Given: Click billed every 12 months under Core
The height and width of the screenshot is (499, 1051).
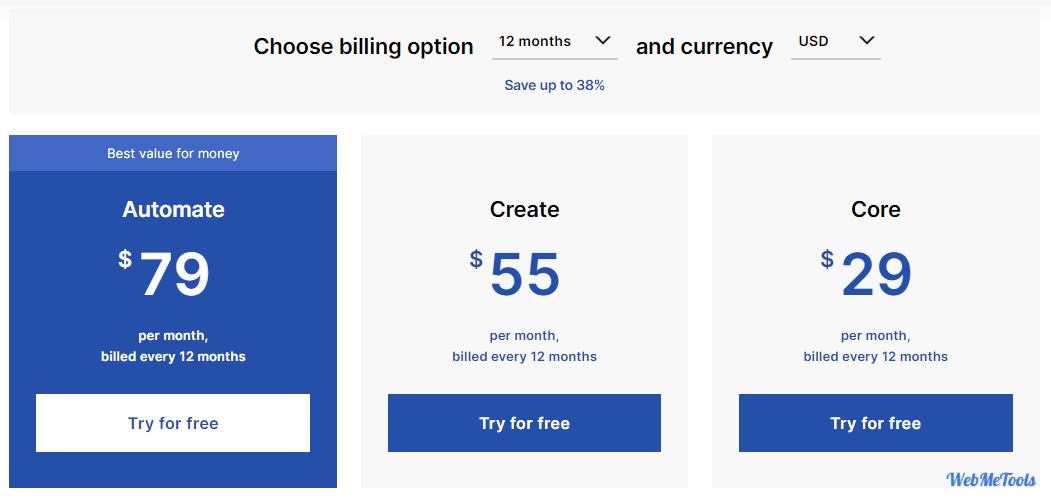Looking at the screenshot, I should pos(875,356).
